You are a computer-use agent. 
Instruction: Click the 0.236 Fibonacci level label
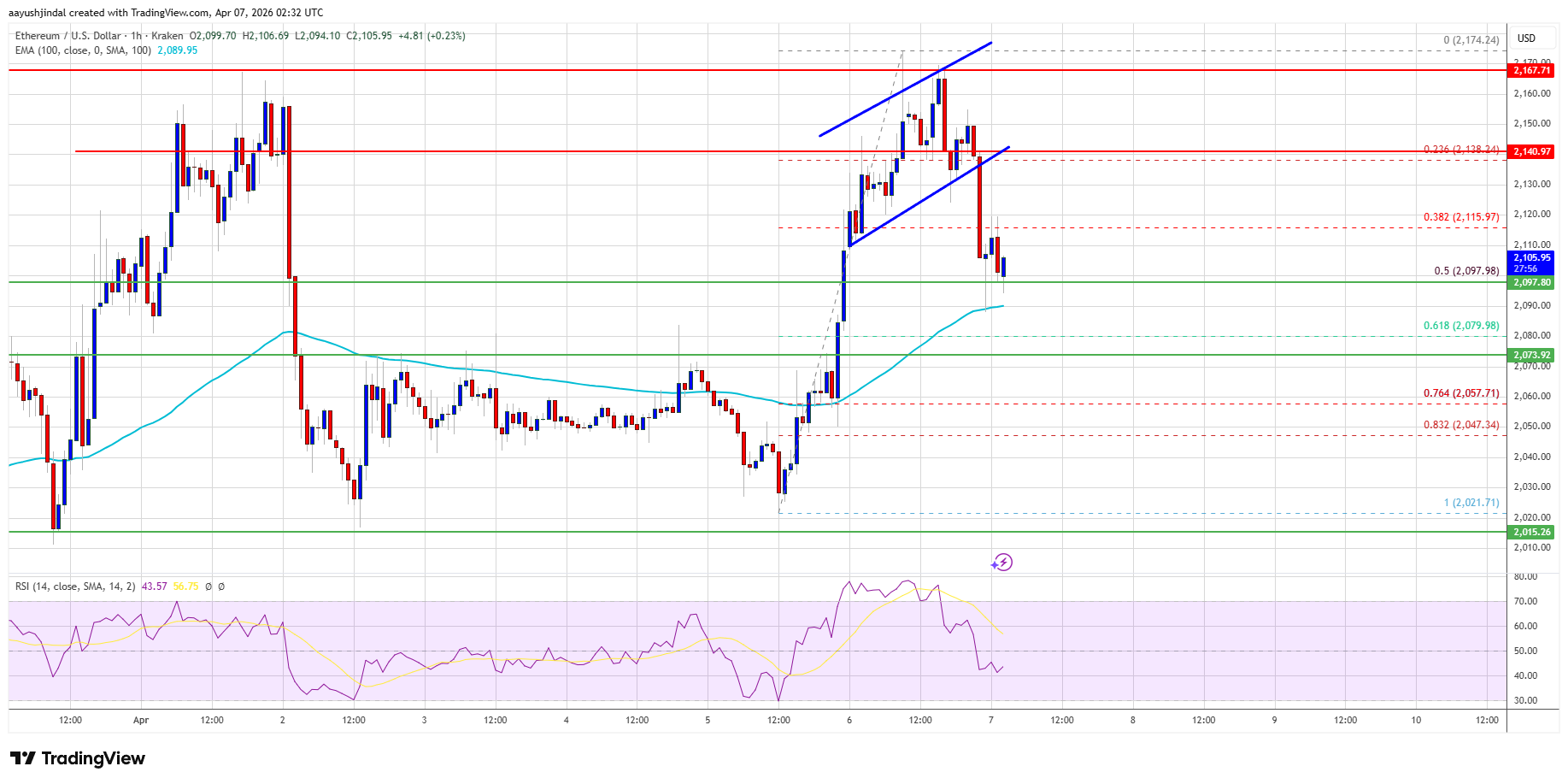tap(1460, 150)
